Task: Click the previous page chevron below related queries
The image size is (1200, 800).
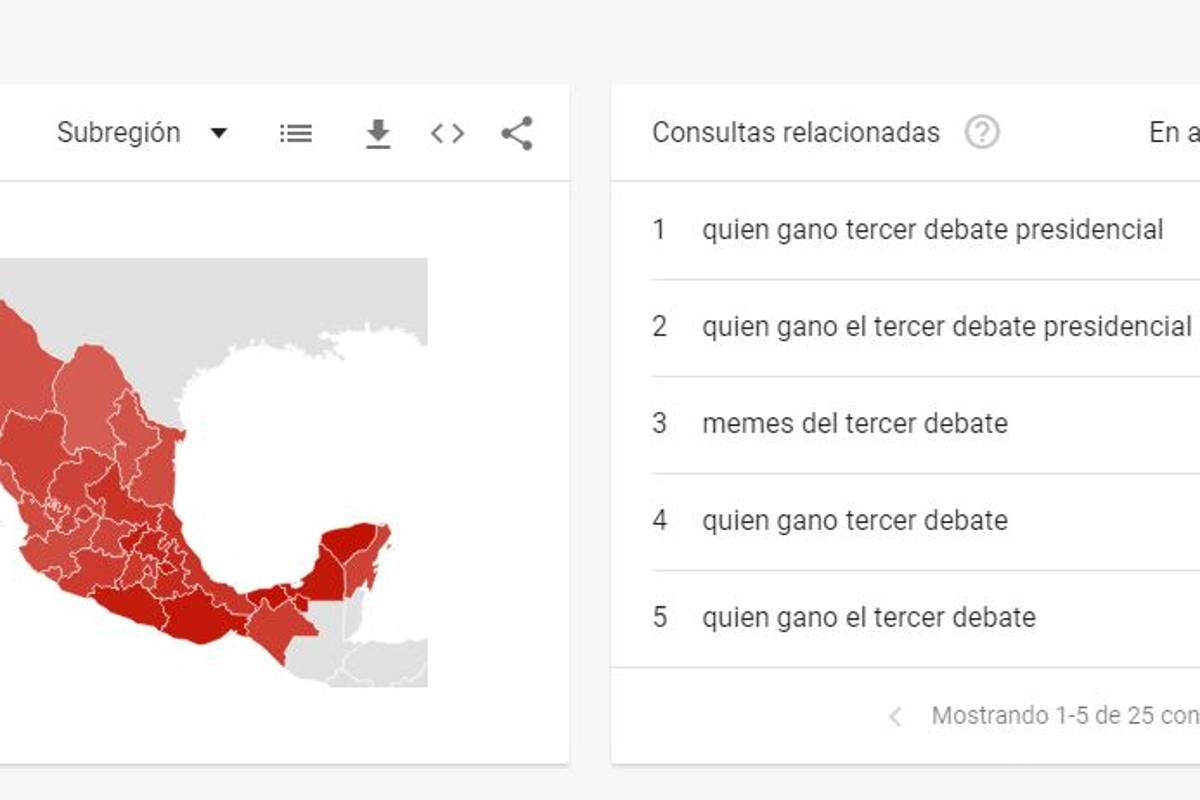Action: (x=893, y=716)
